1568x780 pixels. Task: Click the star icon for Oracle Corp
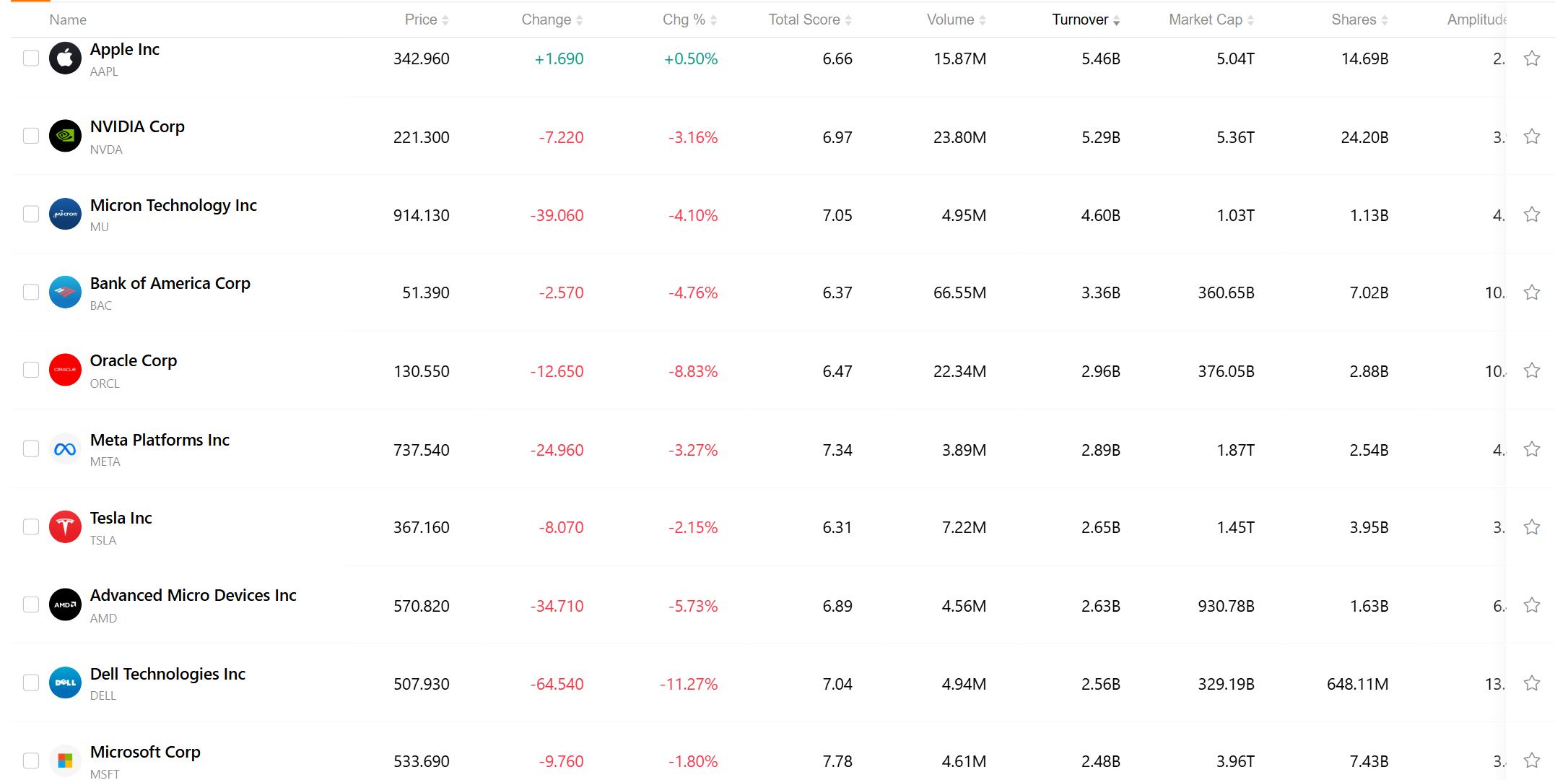point(1531,370)
